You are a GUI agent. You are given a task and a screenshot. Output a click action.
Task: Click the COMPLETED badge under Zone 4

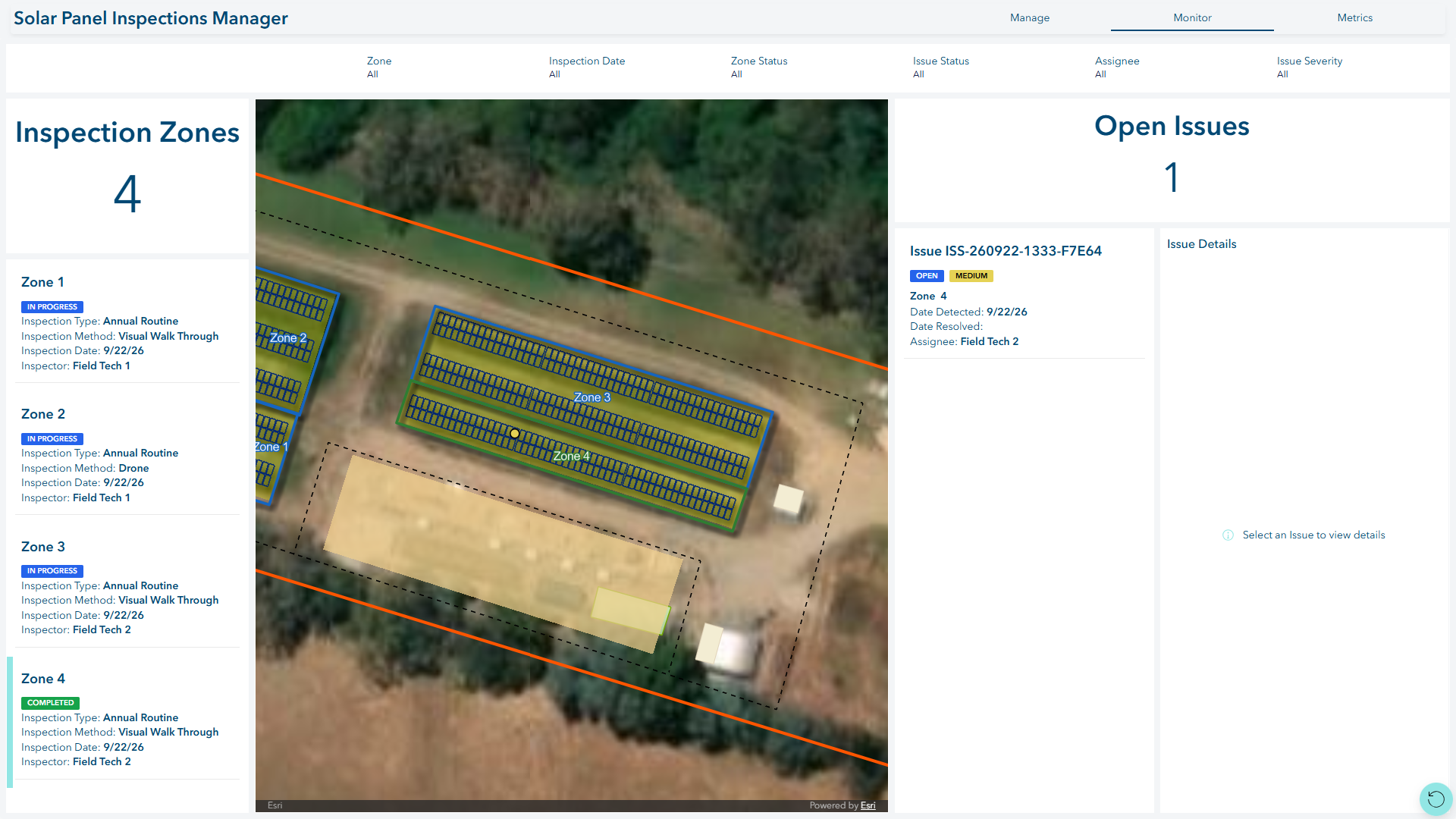click(50, 703)
